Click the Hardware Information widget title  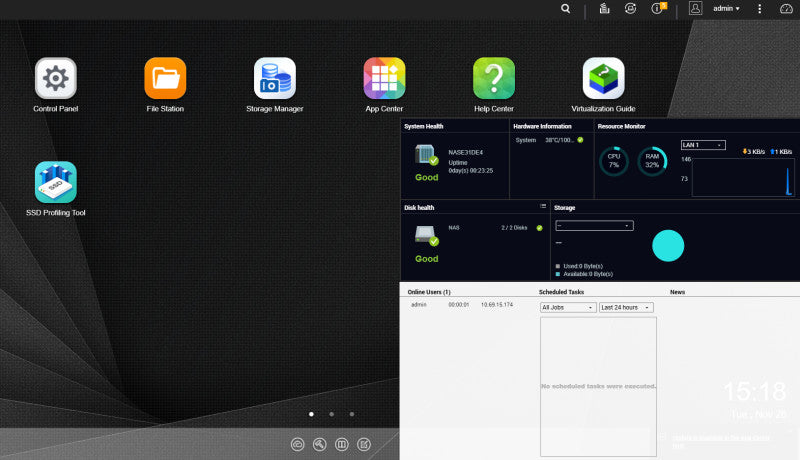(542, 126)
